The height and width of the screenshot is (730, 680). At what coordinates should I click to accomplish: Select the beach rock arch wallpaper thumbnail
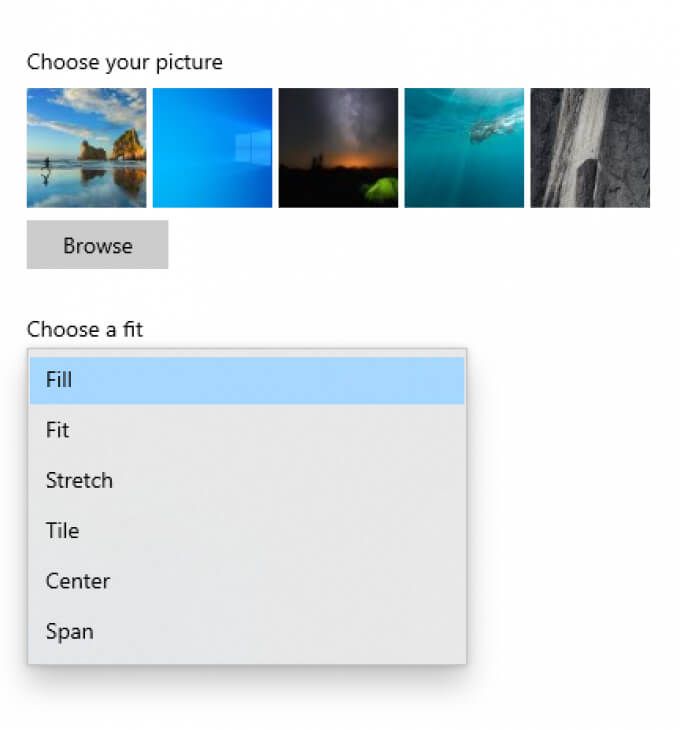87,148
